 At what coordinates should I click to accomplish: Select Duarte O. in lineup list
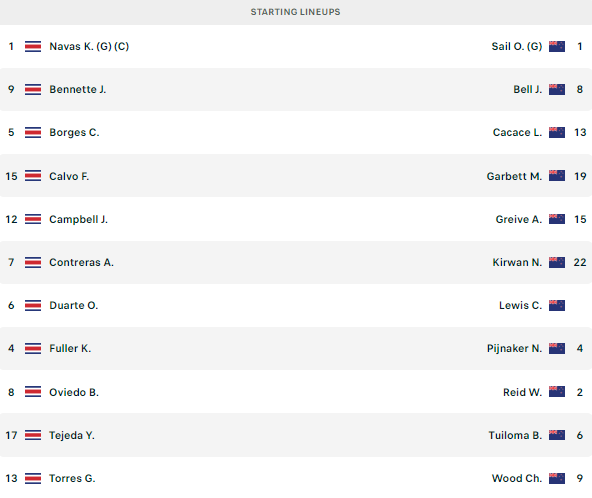coord(74,305)
